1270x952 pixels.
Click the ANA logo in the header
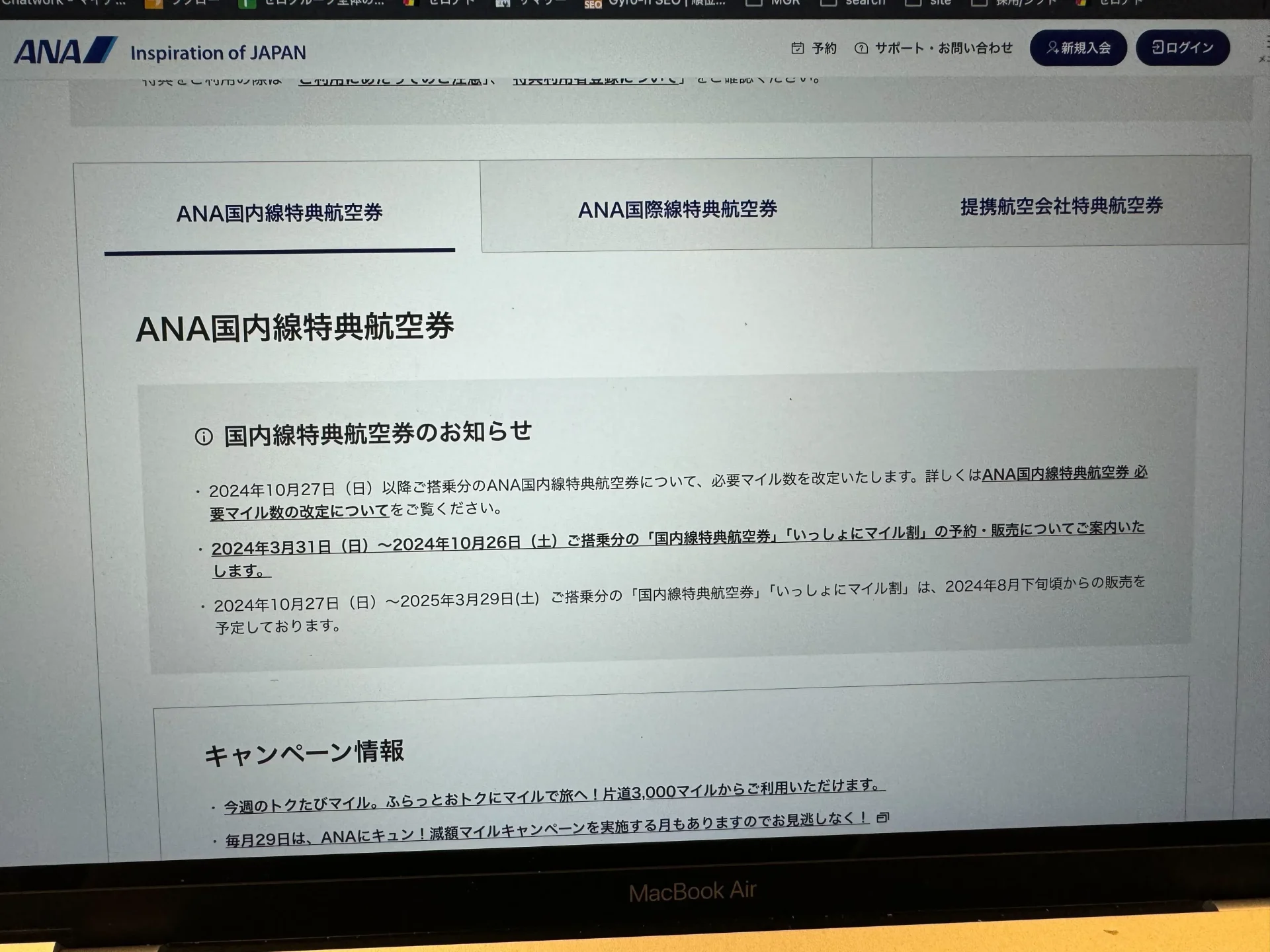click(x=66, y=51)
